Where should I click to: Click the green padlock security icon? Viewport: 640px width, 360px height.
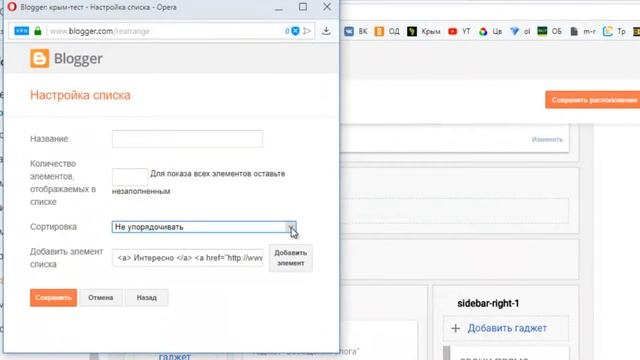[x=38, y=31]
